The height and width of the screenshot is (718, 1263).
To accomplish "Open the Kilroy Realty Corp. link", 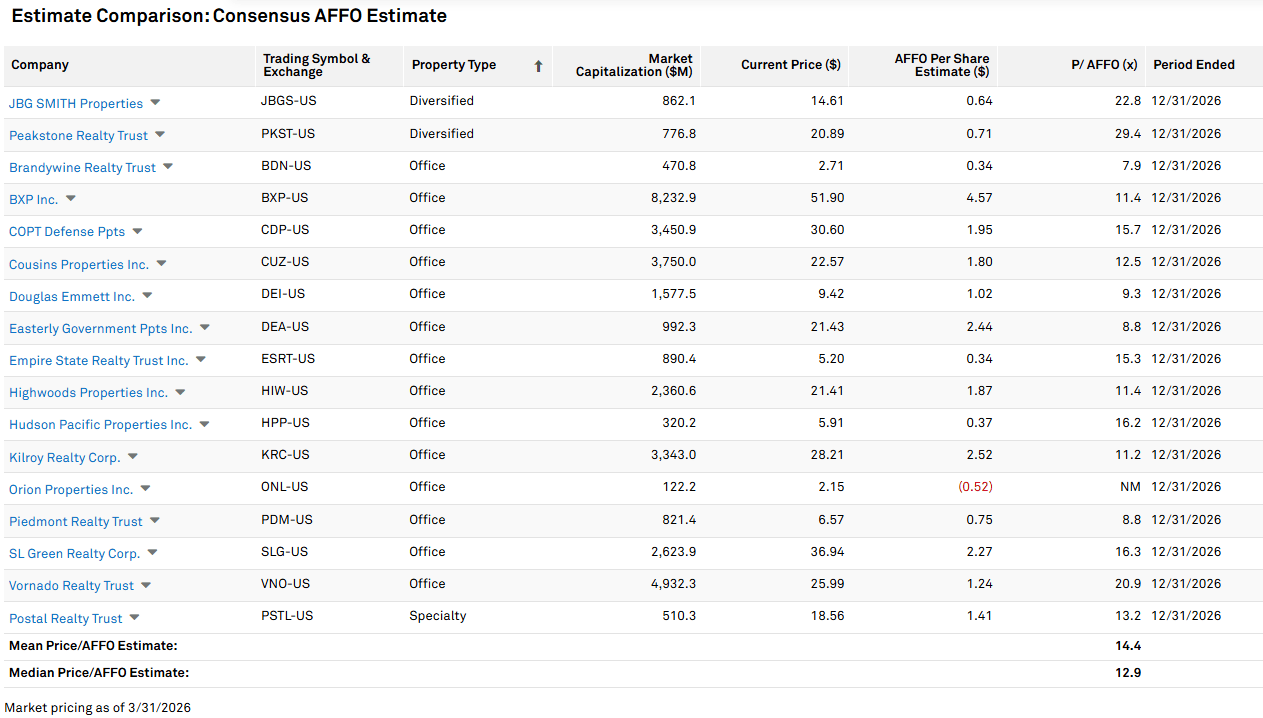I will [64, 458].
